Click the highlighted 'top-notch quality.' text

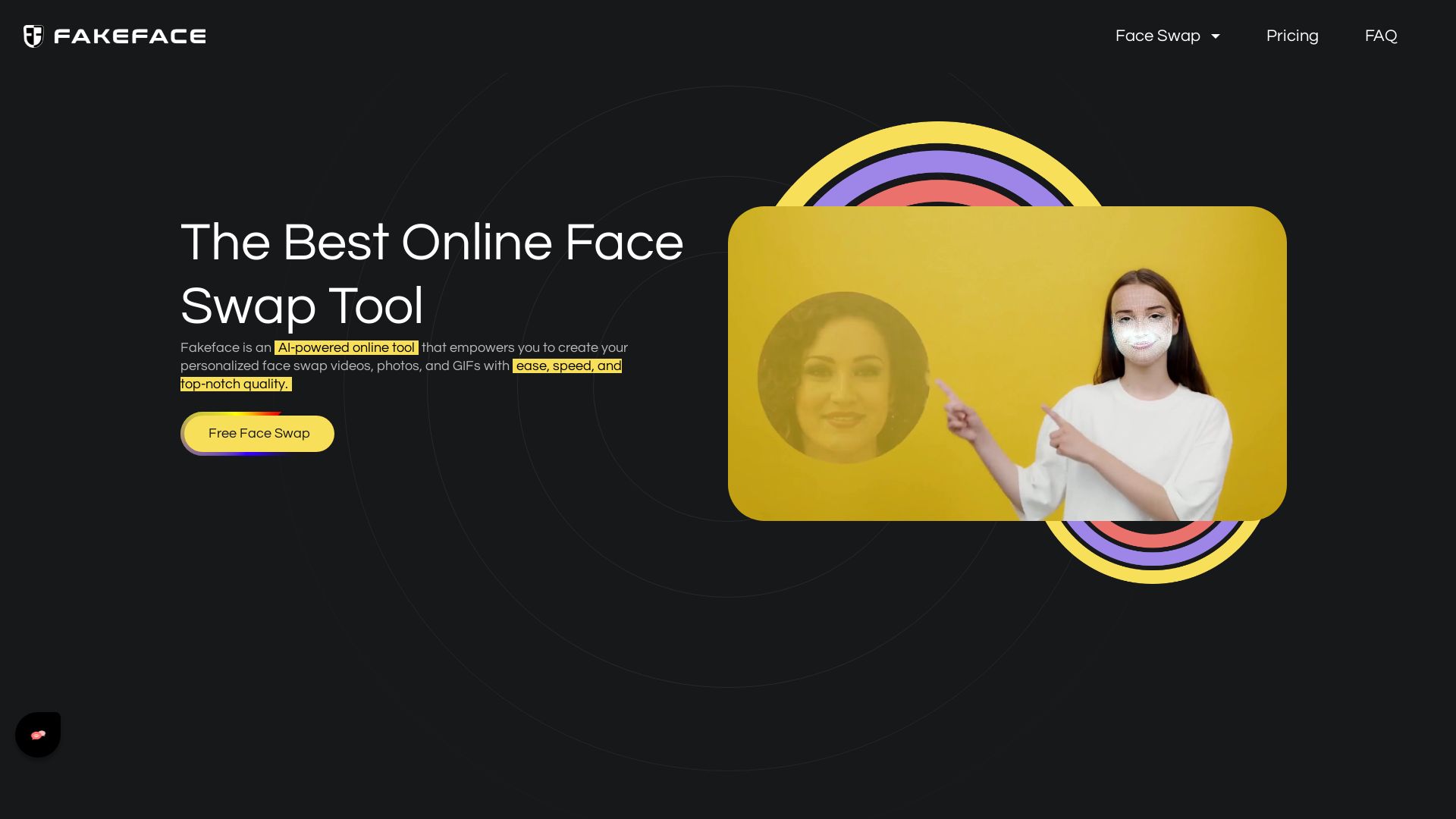click(235, 384)
